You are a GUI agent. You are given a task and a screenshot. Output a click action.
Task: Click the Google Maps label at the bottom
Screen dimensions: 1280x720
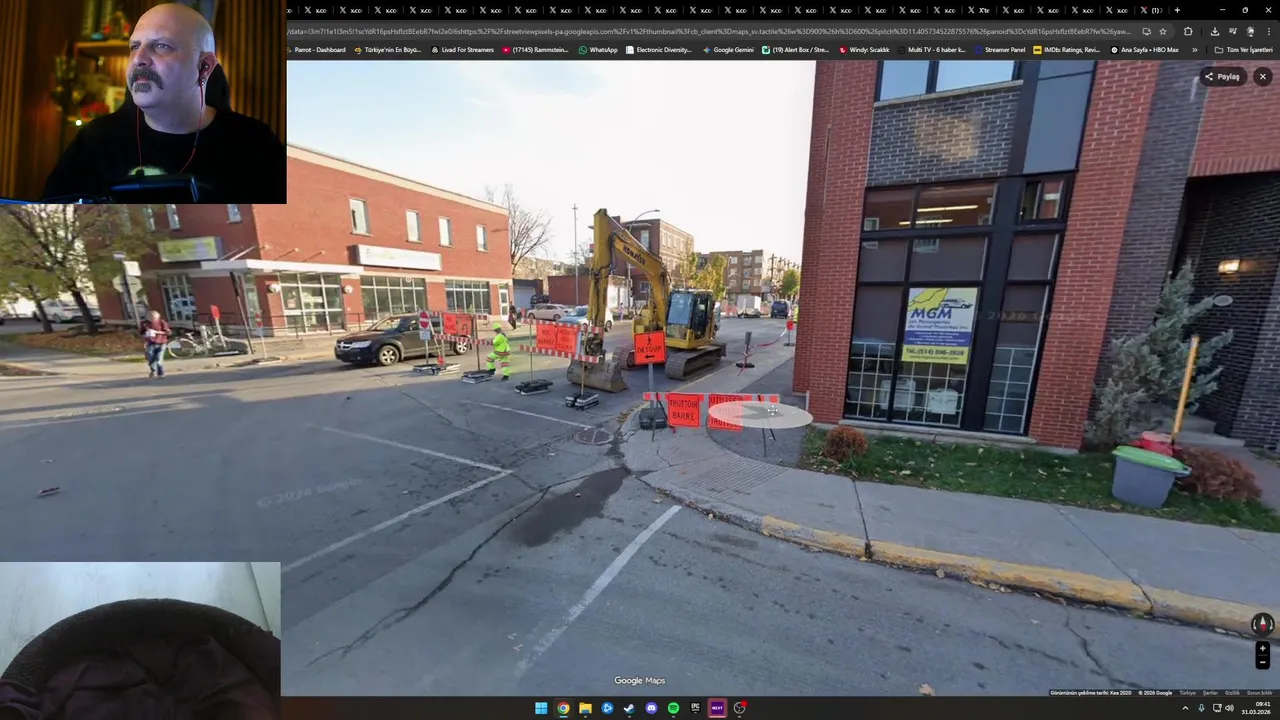click(640, 681)
